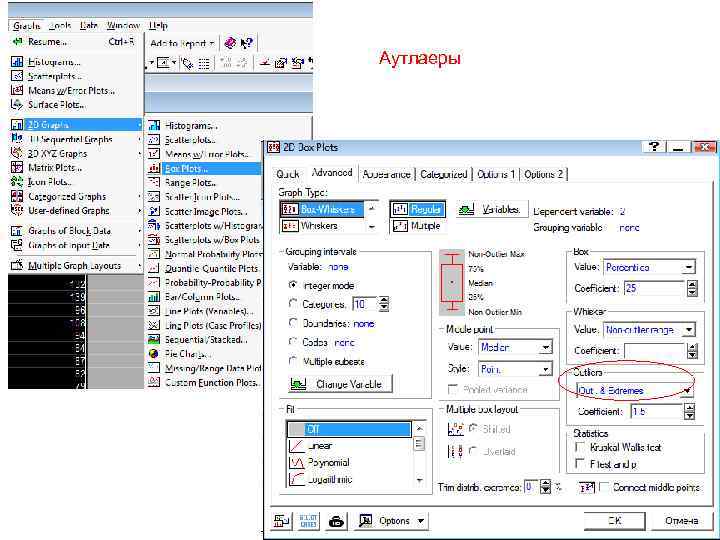Image resolution: width=720 pixels, height=540 pixels.
Task: Click the Variables button
Action: pos(492,210)
